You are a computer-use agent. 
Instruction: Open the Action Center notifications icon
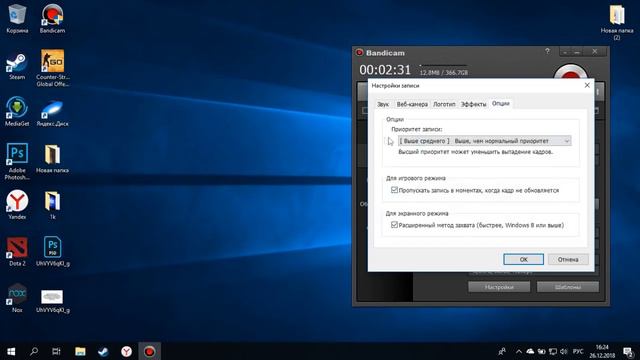[628, 351]
